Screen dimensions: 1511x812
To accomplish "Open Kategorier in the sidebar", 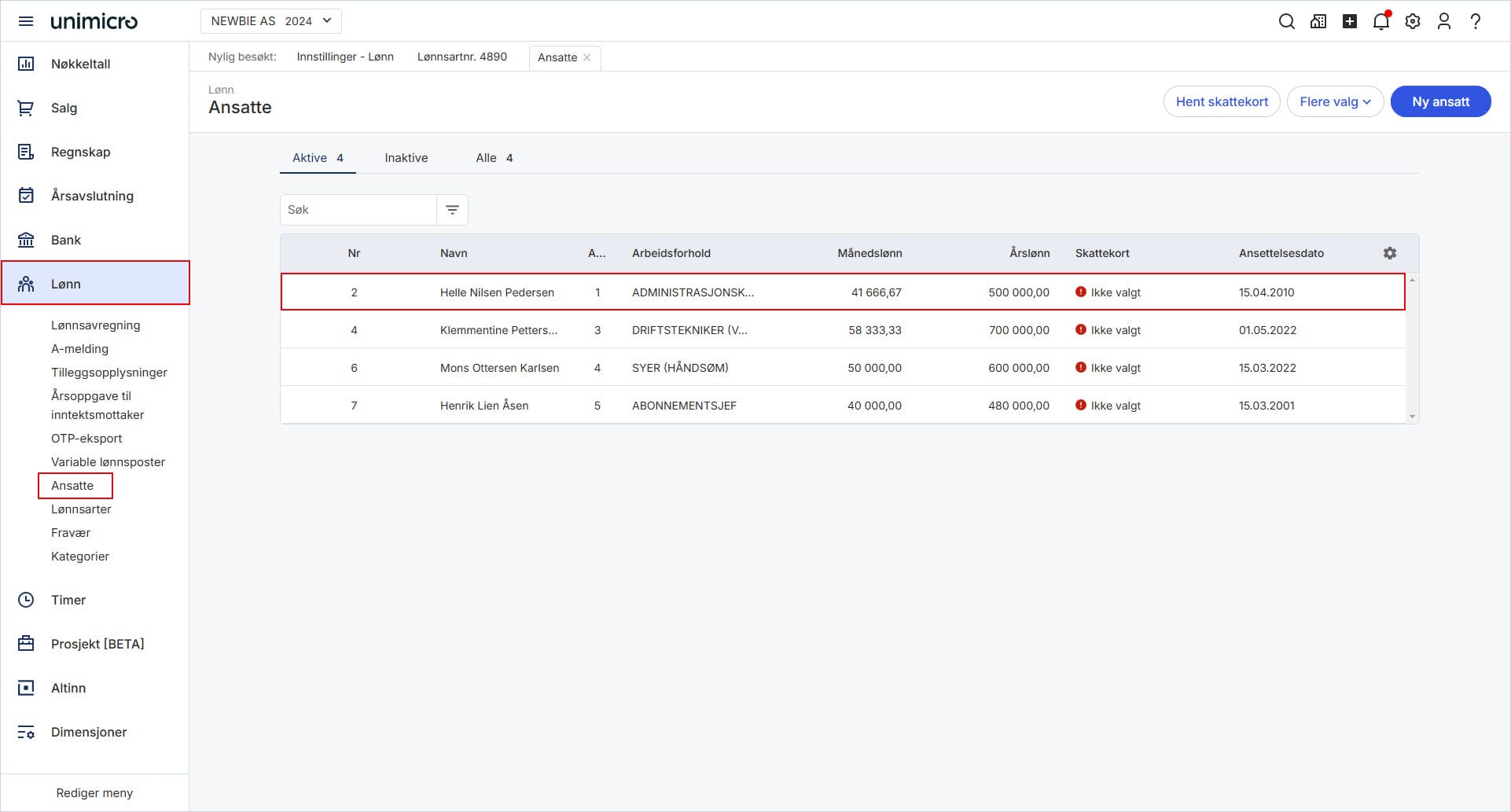I will click(x=80, y=557).
